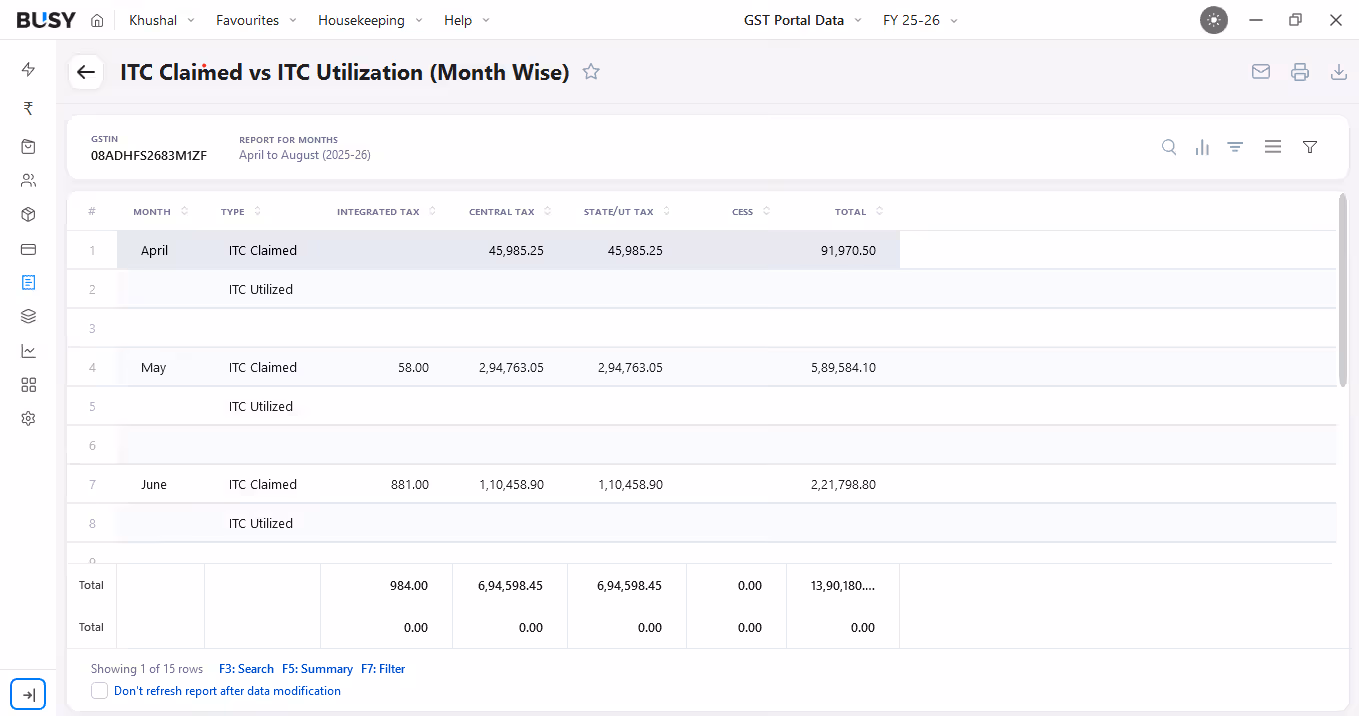Viewport: 1359px width, 716px height.
Task: Open the gear settings sidebar icon
Action: click(x=28, y=419)
